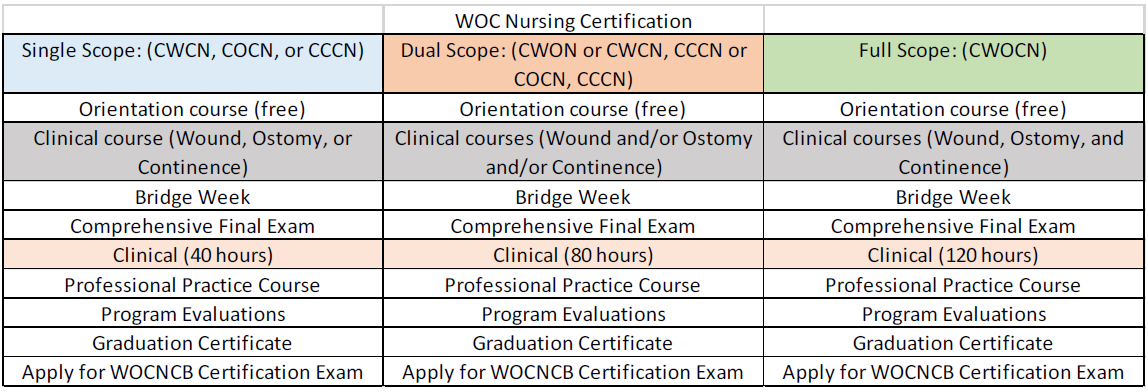
Task: Click the blue Single Scope header cell
Action: [x=193, y=64]
